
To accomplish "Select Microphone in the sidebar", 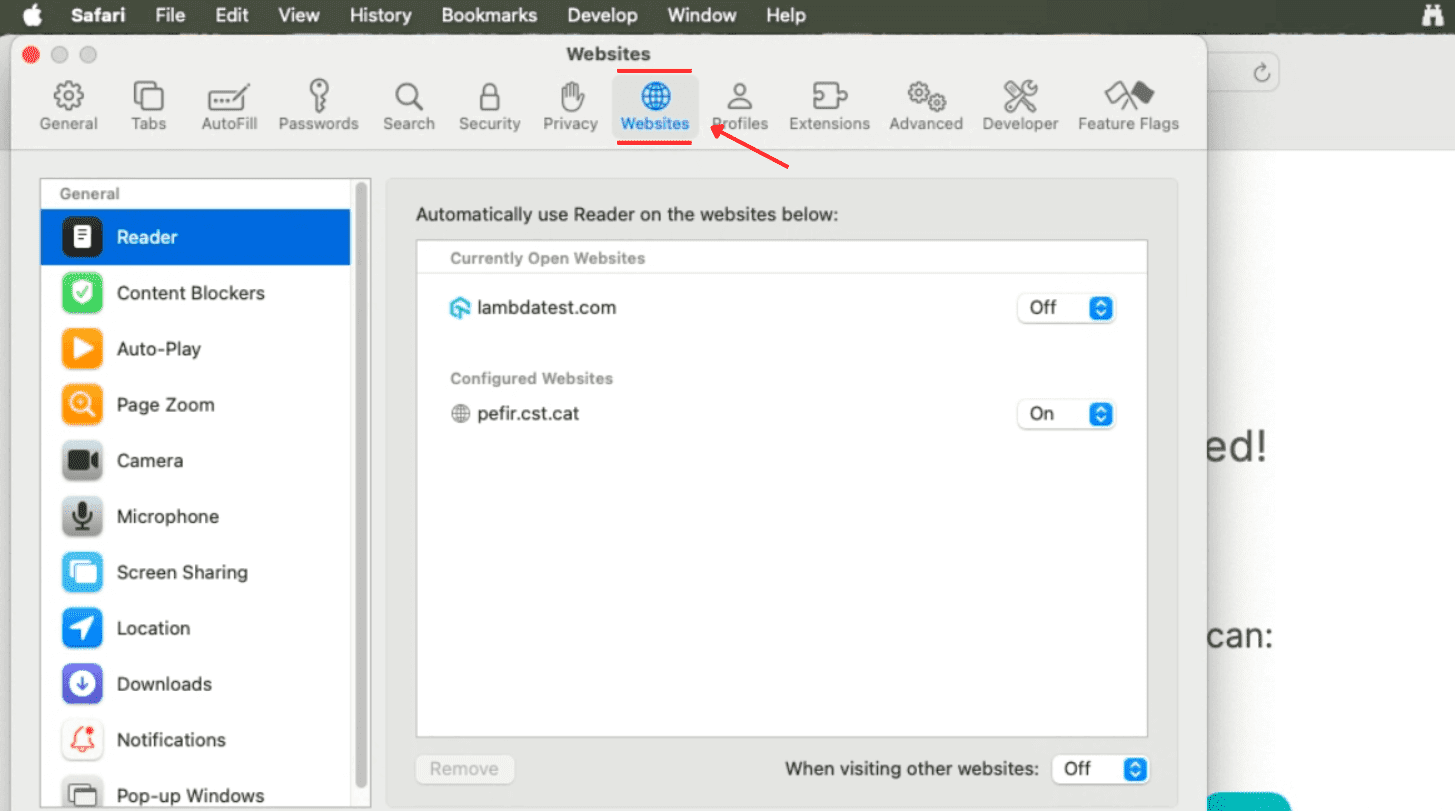I will point(196,517).
